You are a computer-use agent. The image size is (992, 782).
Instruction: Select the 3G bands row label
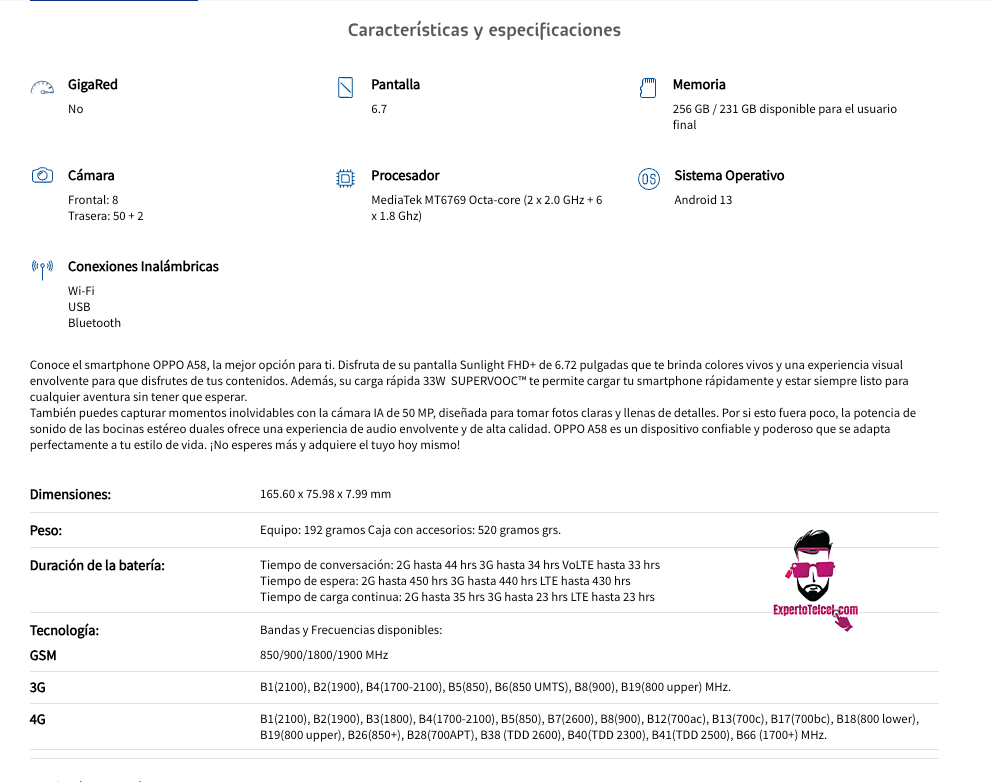(37, 688)
